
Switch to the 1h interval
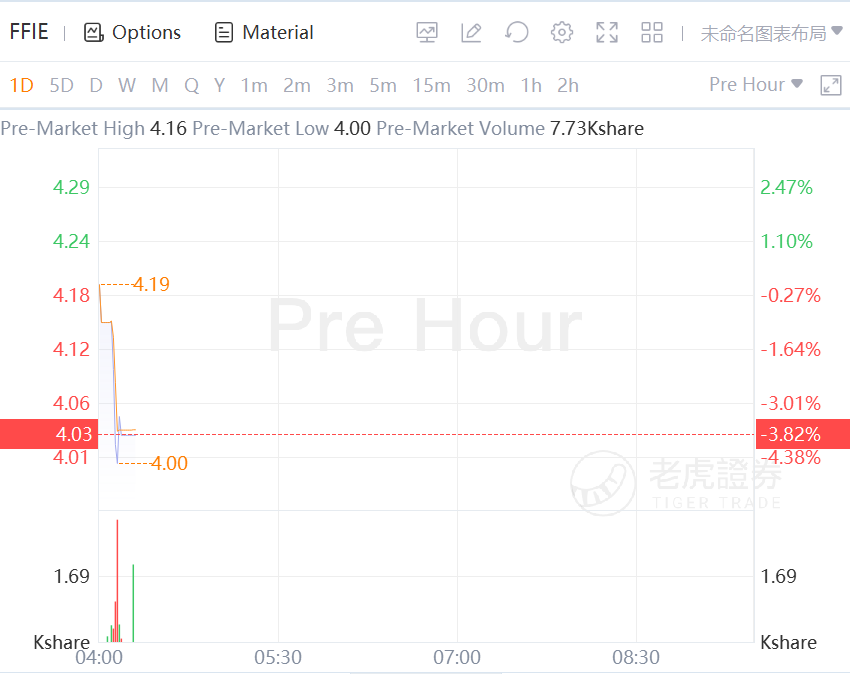(x=530, y=85)
